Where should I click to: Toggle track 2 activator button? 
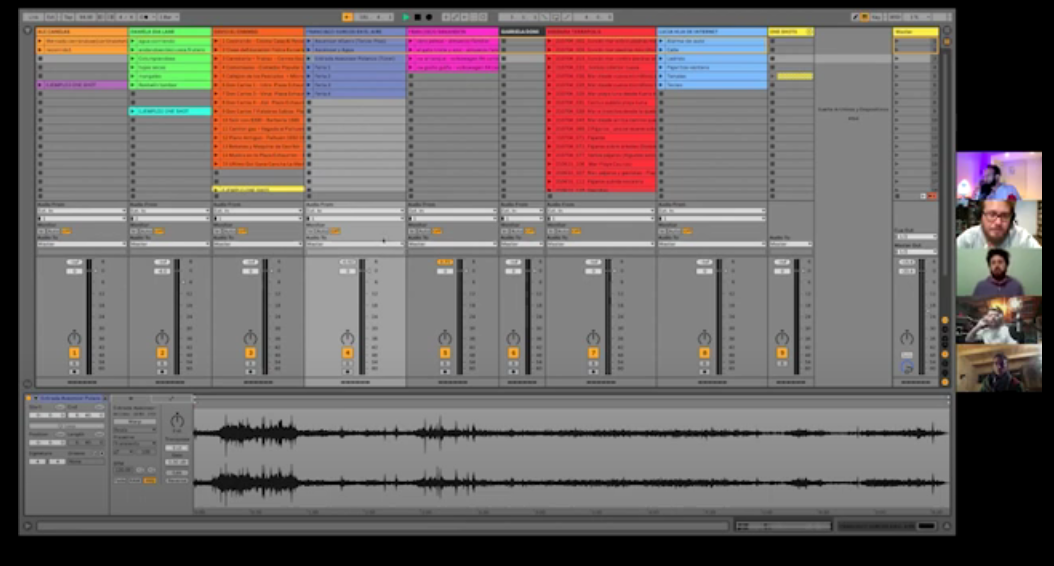[162, 353]
